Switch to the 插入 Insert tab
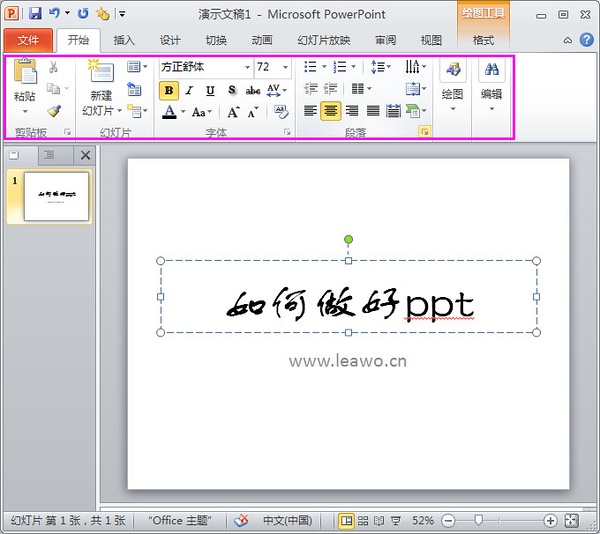The height and width of the screenshot is (534, 600). 124,40
